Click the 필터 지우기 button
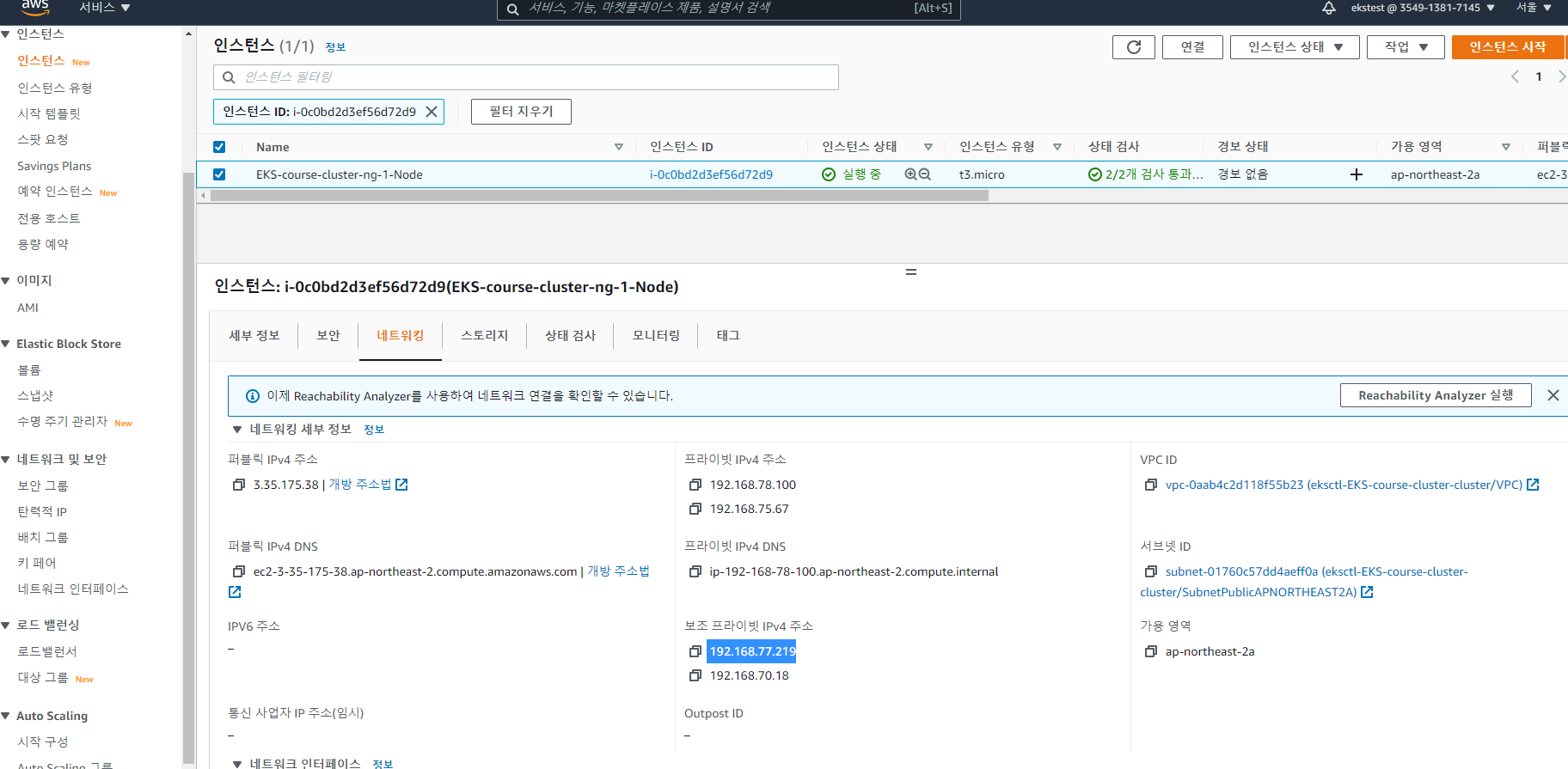The image size is (1568, 769). [521, 112]
